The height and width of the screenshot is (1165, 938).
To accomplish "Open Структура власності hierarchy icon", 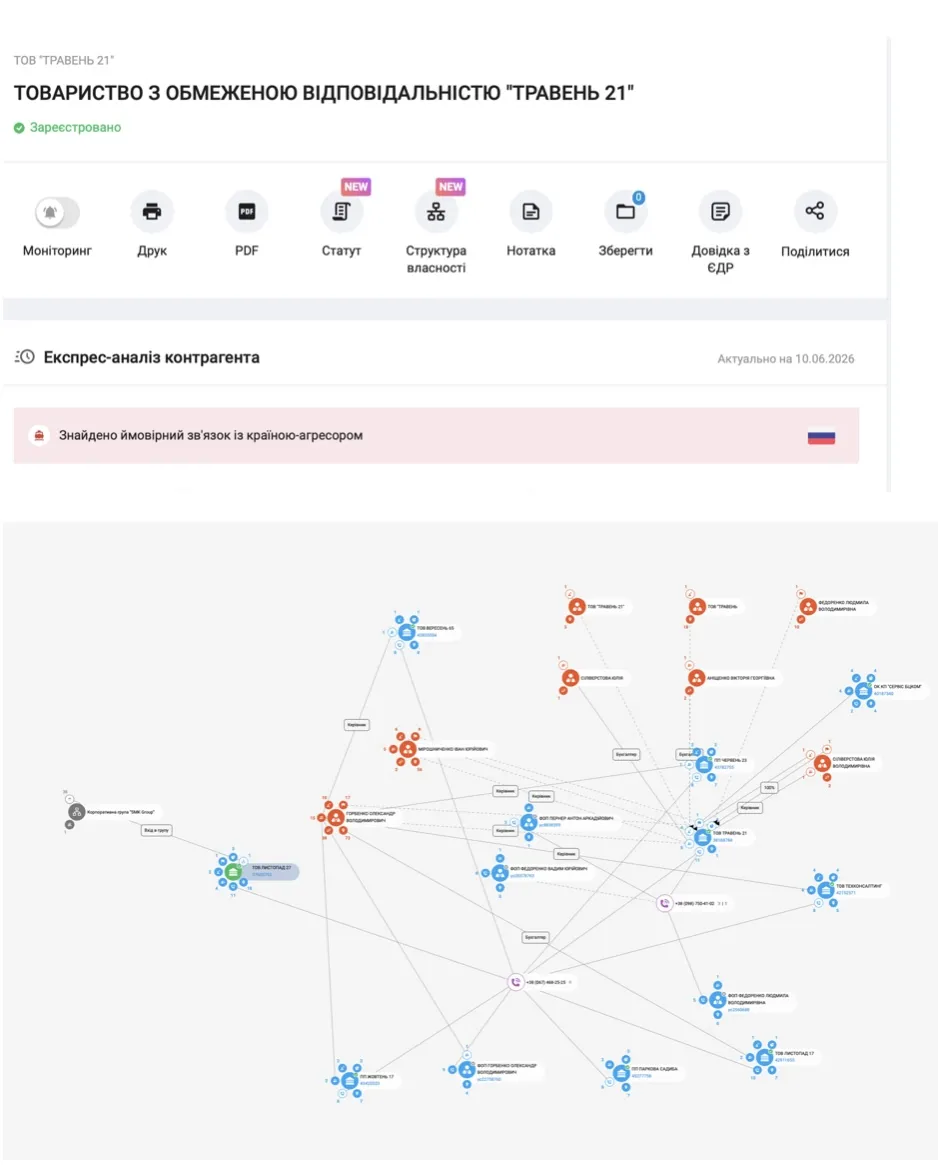I will click(x=436, y=212).
